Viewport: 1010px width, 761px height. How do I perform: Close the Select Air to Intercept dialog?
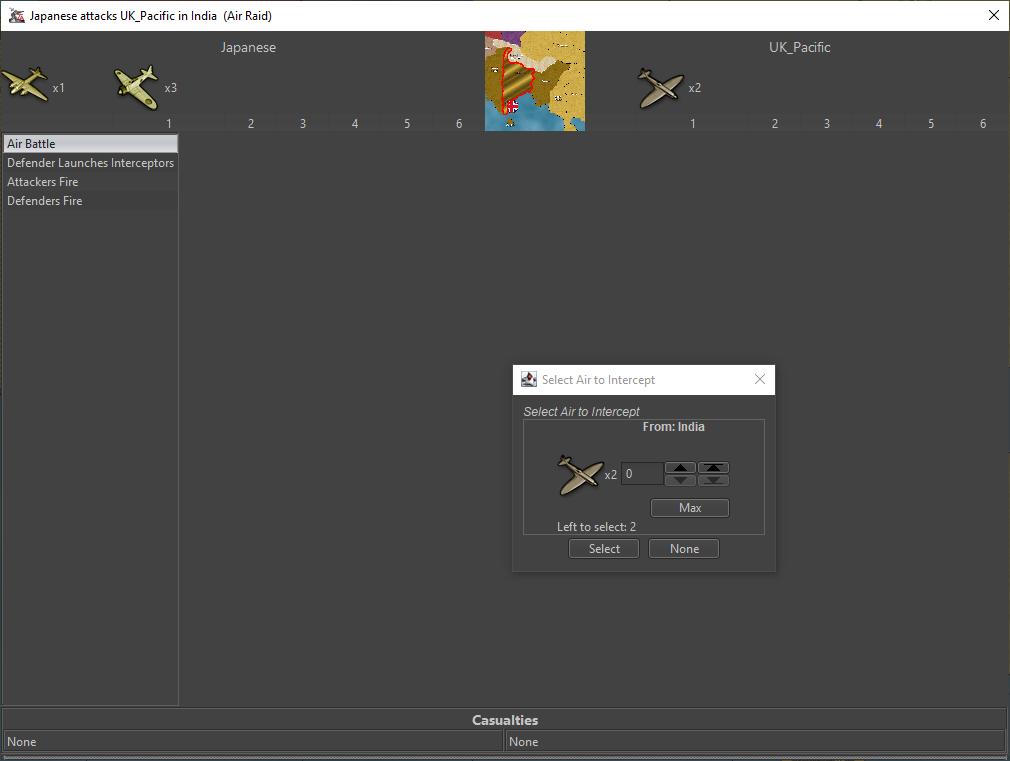[x=760, y=380]
